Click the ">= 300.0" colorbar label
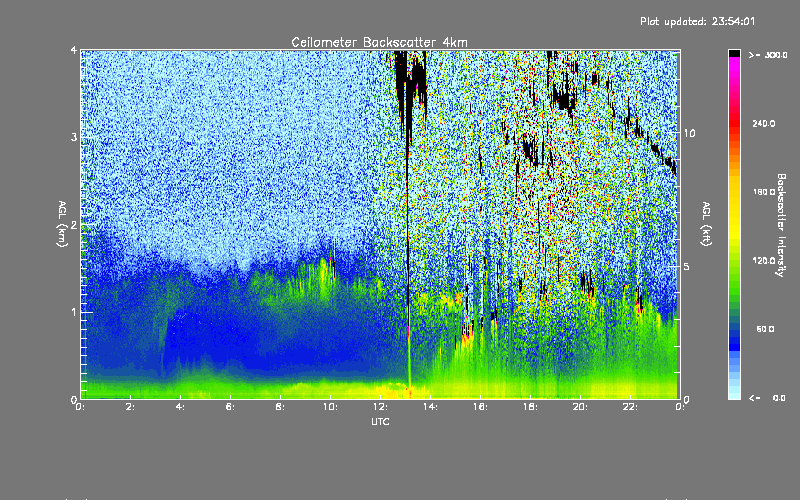The image size is (800, 500). point(768,55)
